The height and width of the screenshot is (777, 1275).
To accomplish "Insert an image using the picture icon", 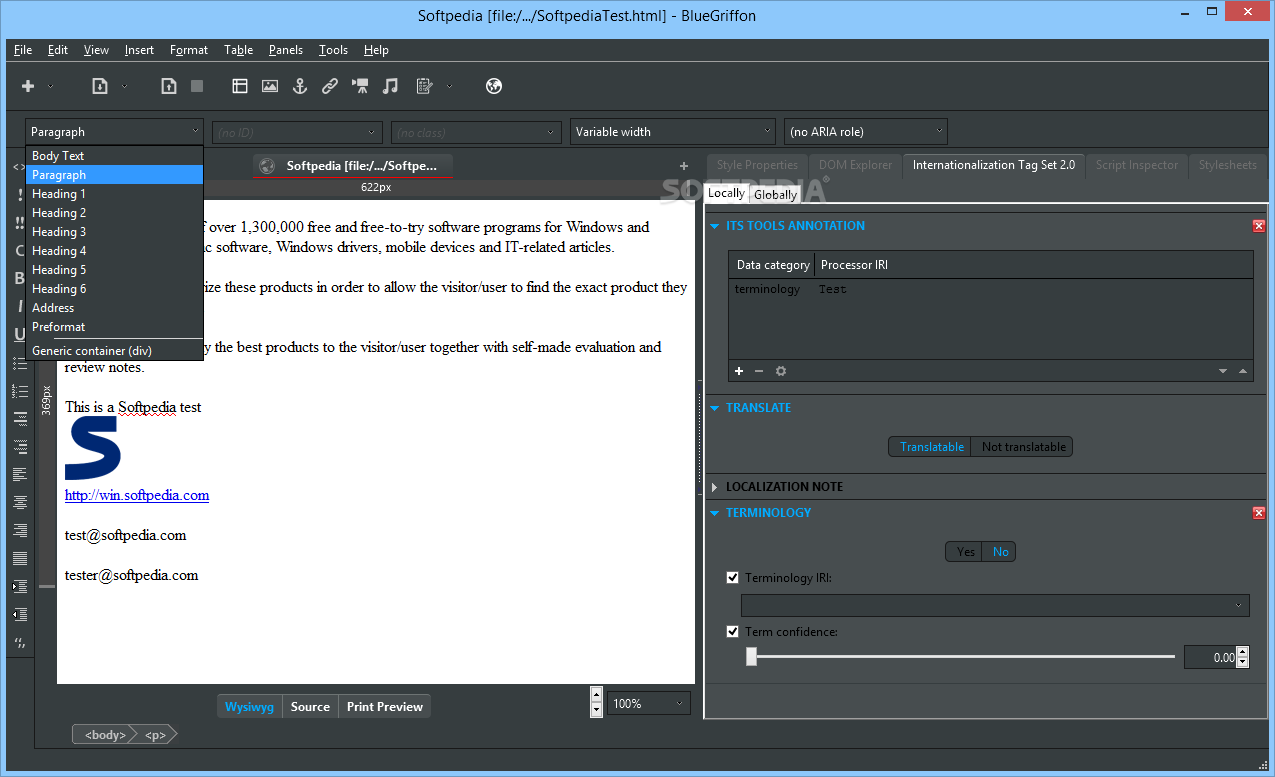I will pos(270,86).
